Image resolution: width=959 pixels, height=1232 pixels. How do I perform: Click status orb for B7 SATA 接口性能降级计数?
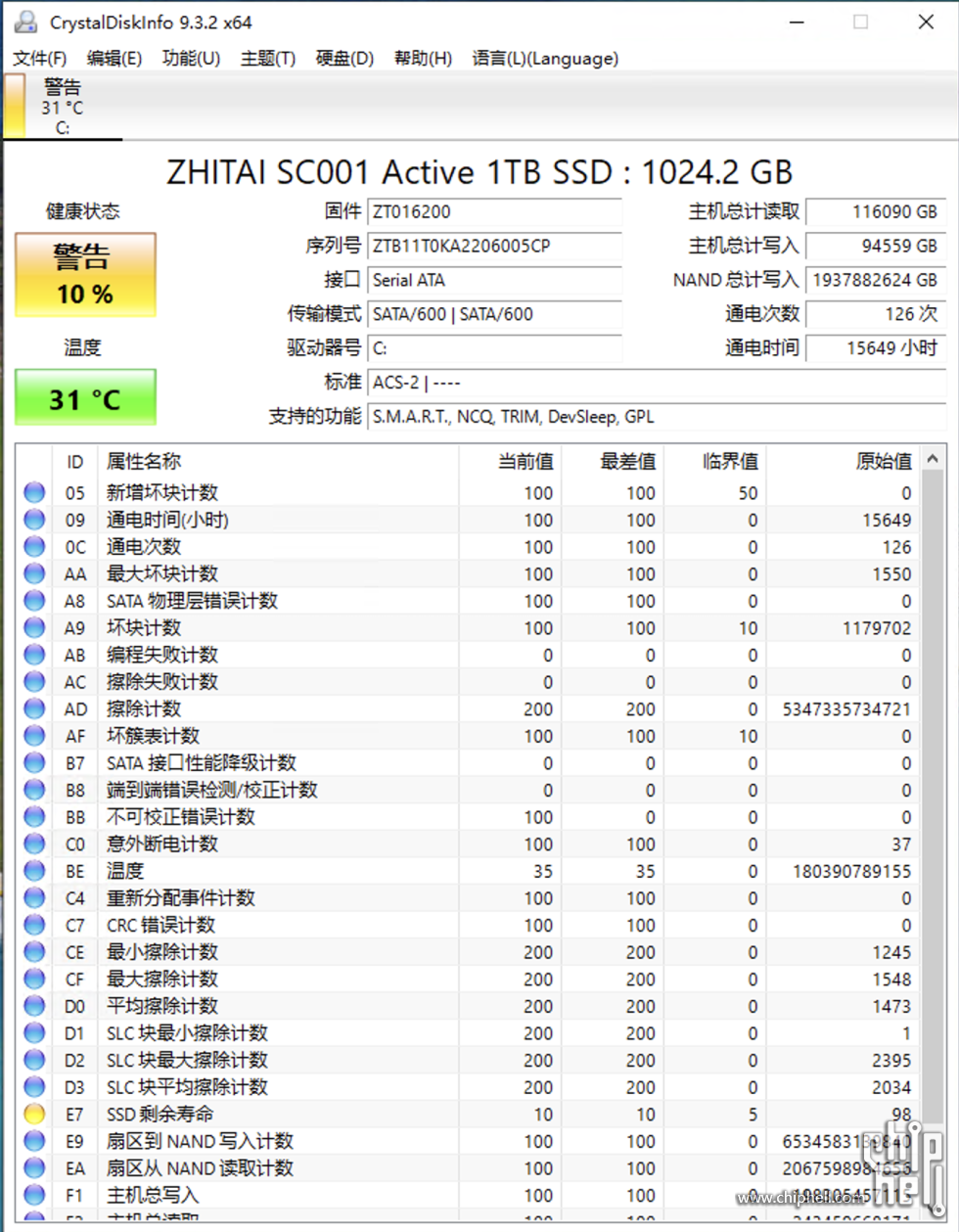click(x=35, y=762)
